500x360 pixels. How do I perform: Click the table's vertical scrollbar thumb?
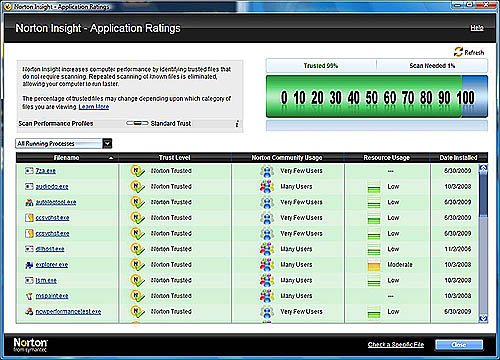tap(483, 194)
